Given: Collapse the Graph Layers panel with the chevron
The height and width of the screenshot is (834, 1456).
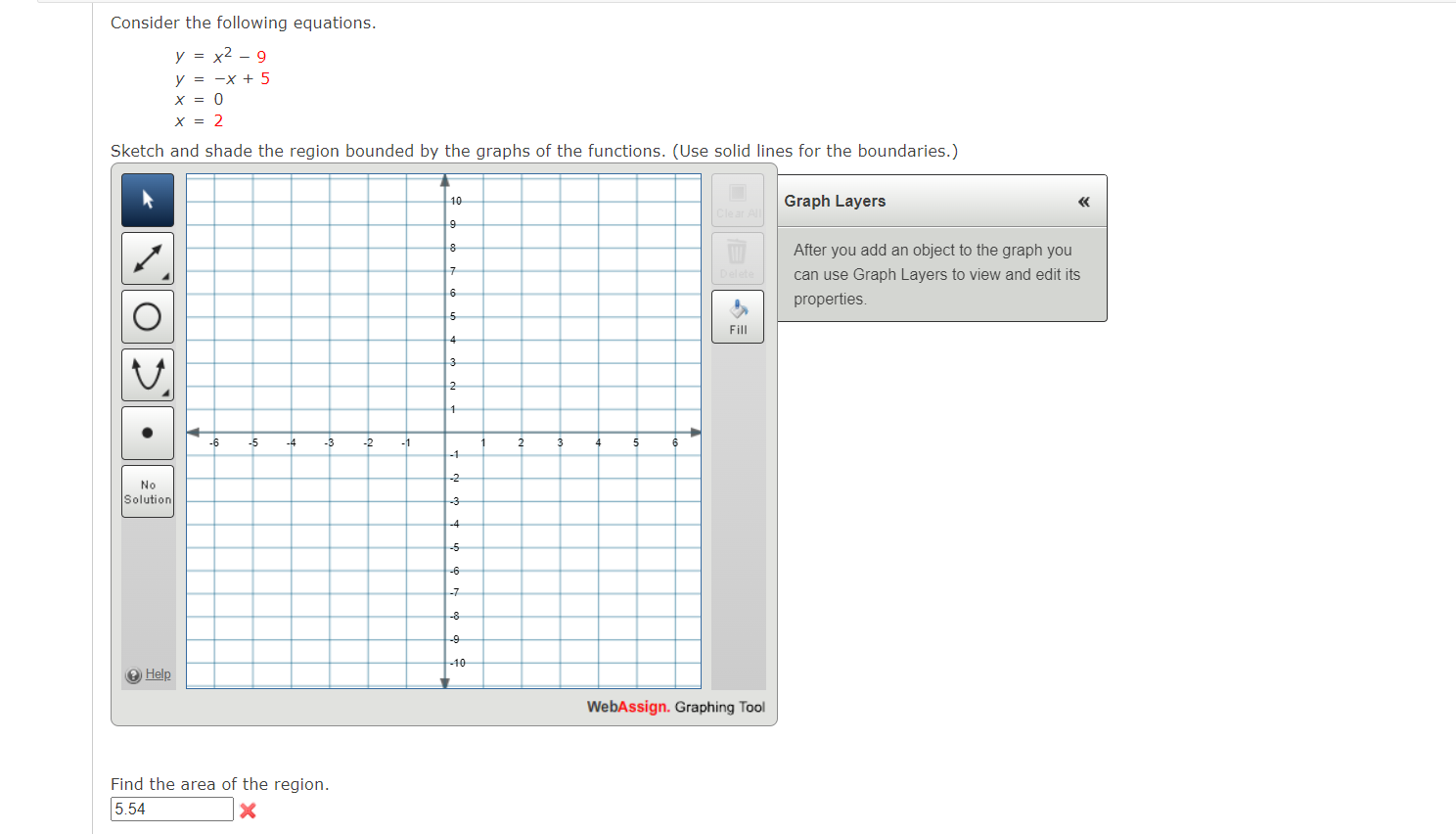Looking at the screenshot, I should click(1083, 201).
